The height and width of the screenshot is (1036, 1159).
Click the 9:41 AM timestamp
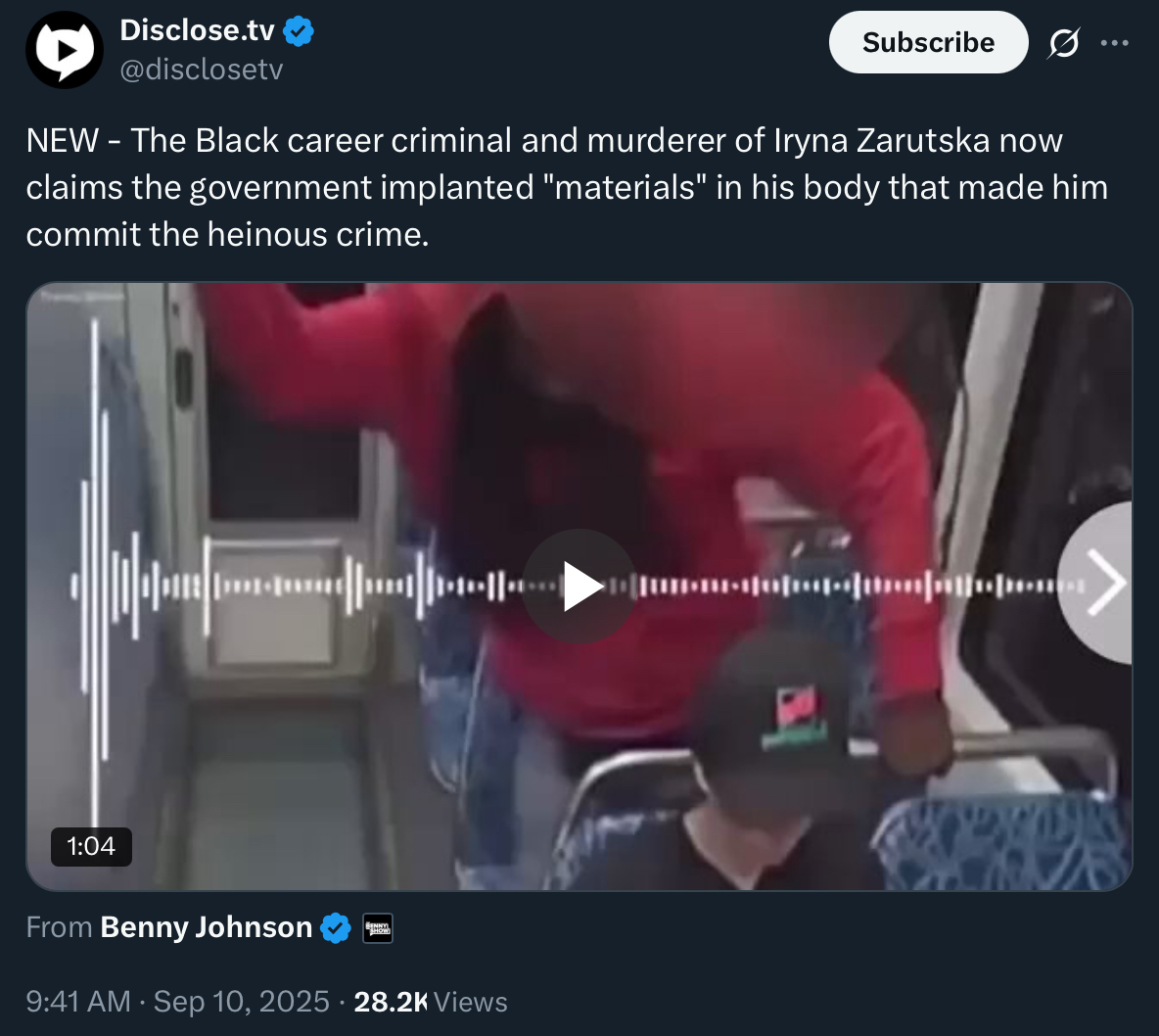(x=77, y=1002)
